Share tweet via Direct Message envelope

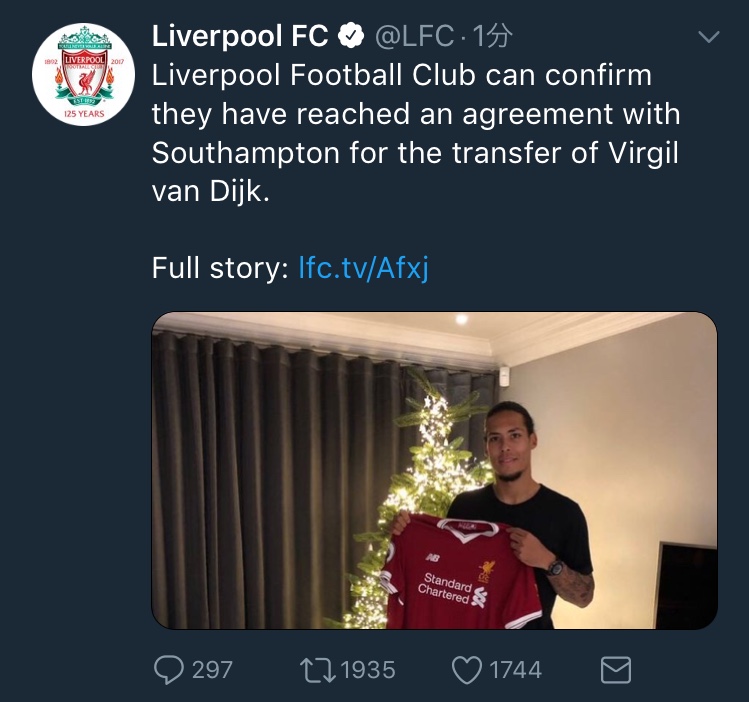[x=615, y=669]
